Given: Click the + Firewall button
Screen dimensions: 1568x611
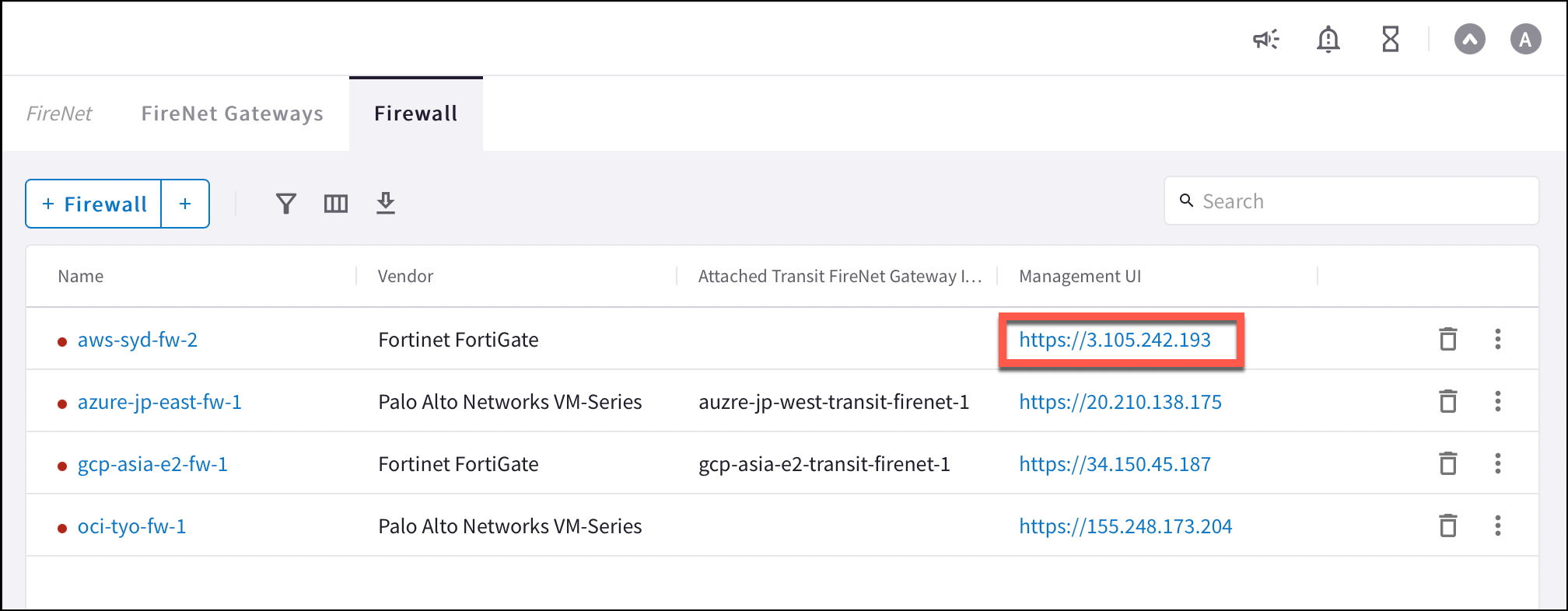Looking at the screenshot, I should [93, 203].
